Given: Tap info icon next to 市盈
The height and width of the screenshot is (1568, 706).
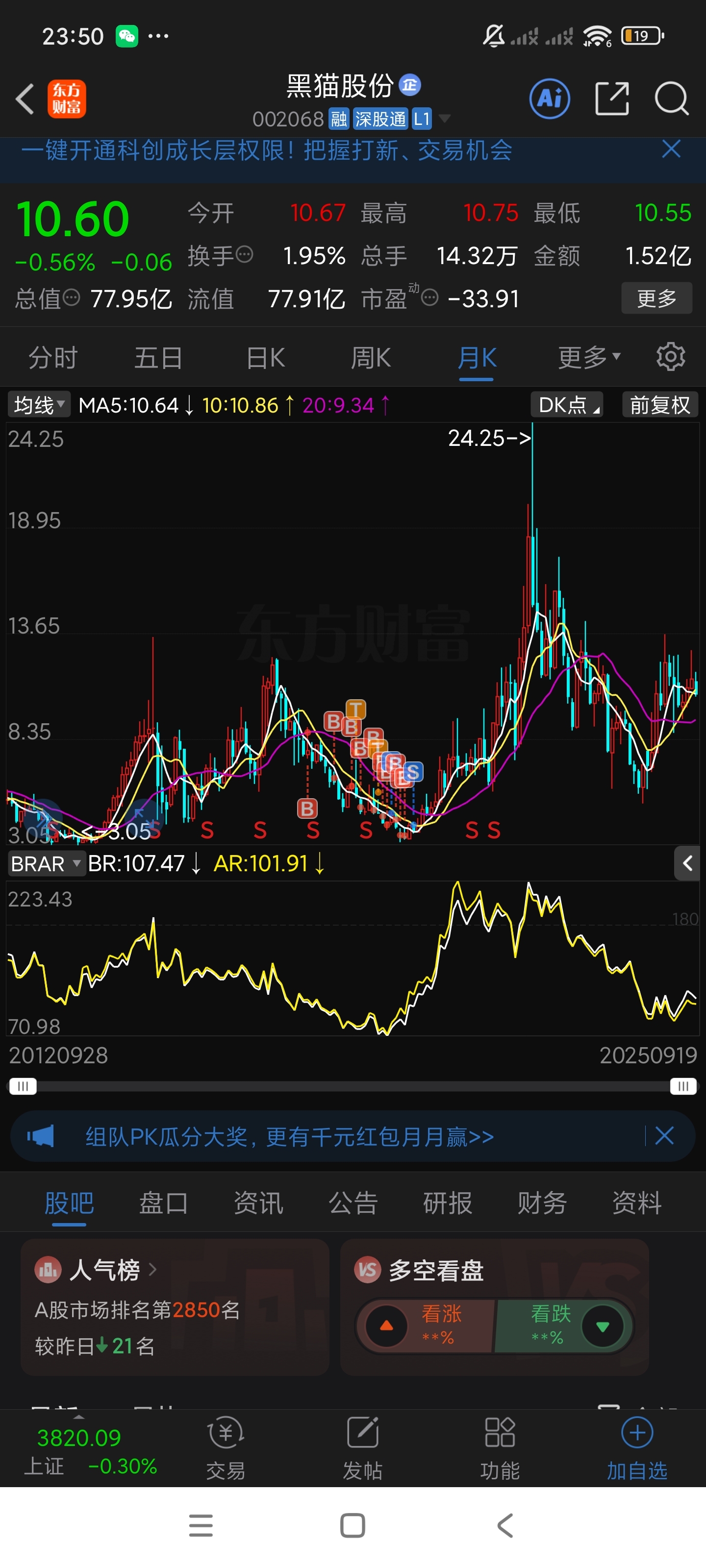Looking at the screenshot, I should pyautogui.click(x=429, y=297).
